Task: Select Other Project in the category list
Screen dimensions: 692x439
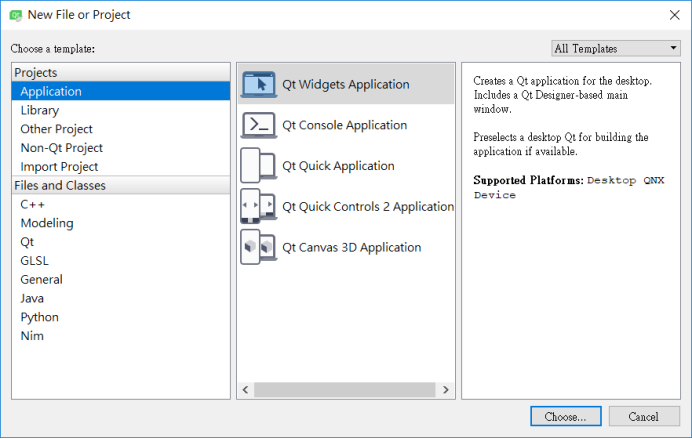Action: point(56,129)
